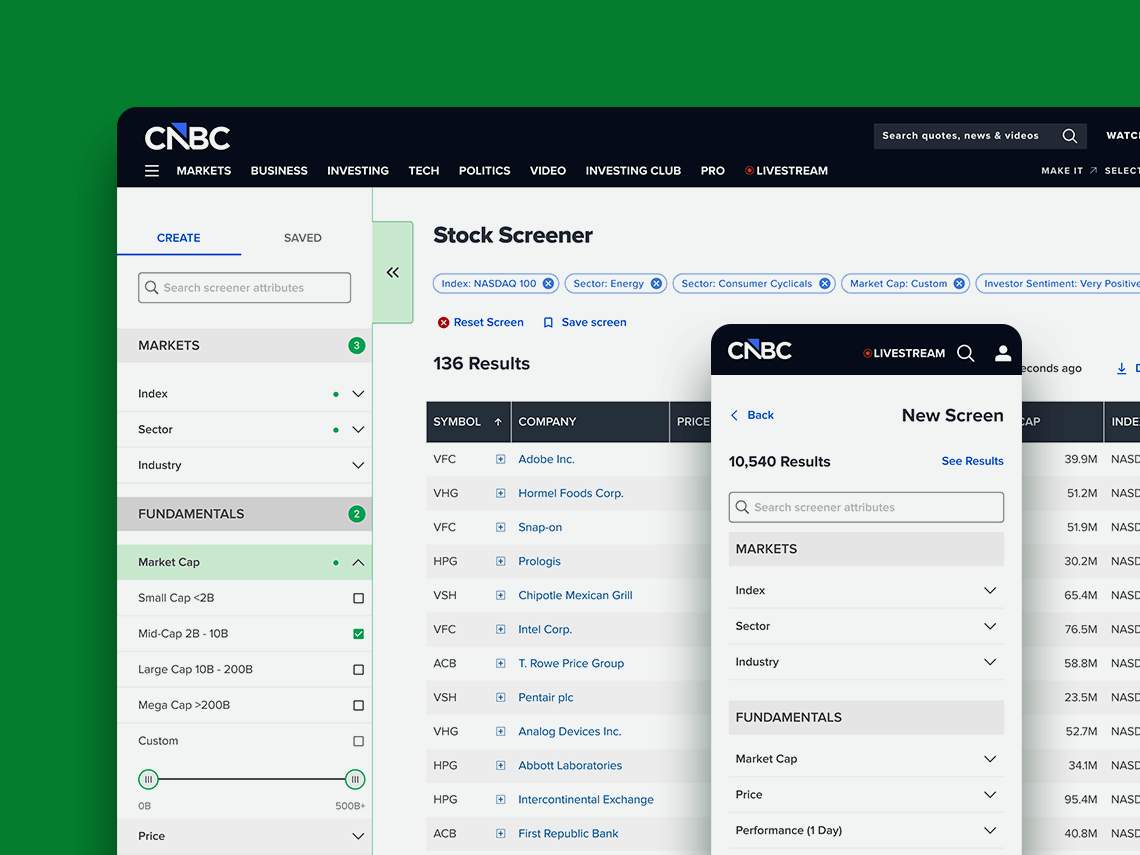Open the INVESTING nav menu item
Image resolution: width=1140 pixels, height=855 pixels.
[x=358, y=171]
